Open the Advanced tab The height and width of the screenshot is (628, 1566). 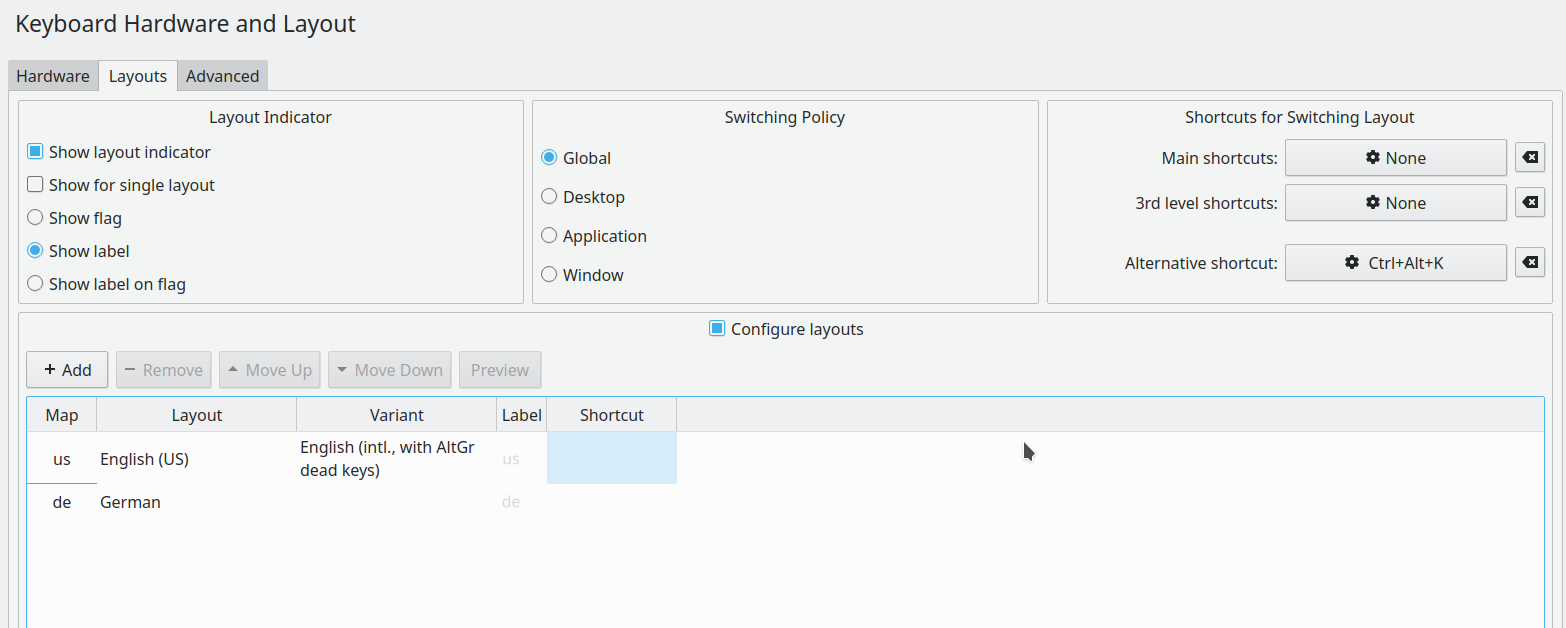(x=222, y=76)
